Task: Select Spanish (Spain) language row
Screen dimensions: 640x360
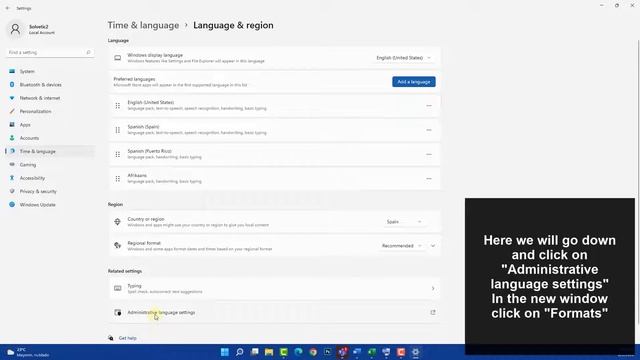Action: tap(274, 130)
